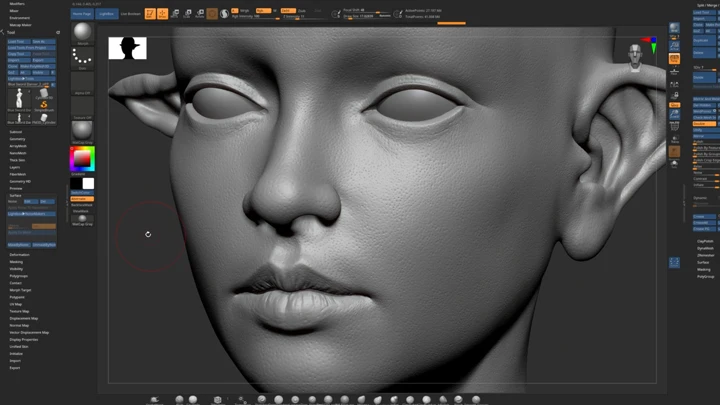Click the Focal Shift slider
The image size is (720, 405).
[367, 10]
